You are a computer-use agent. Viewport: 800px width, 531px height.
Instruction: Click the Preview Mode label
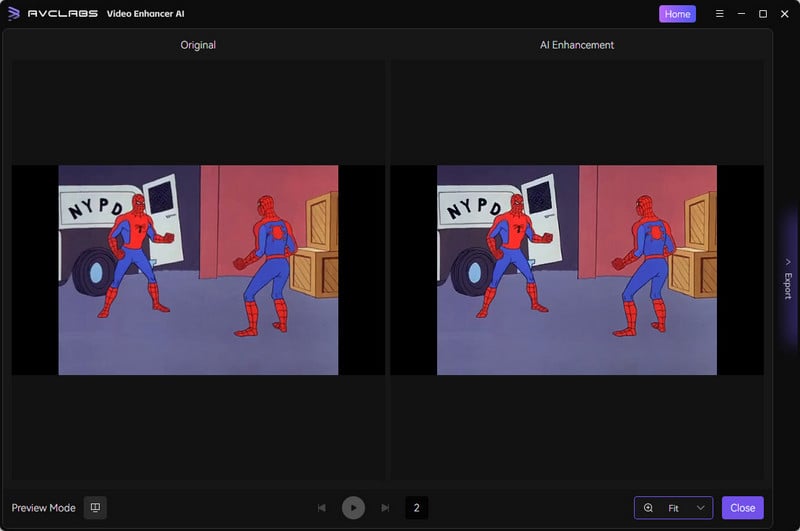[x=43, y=508]
